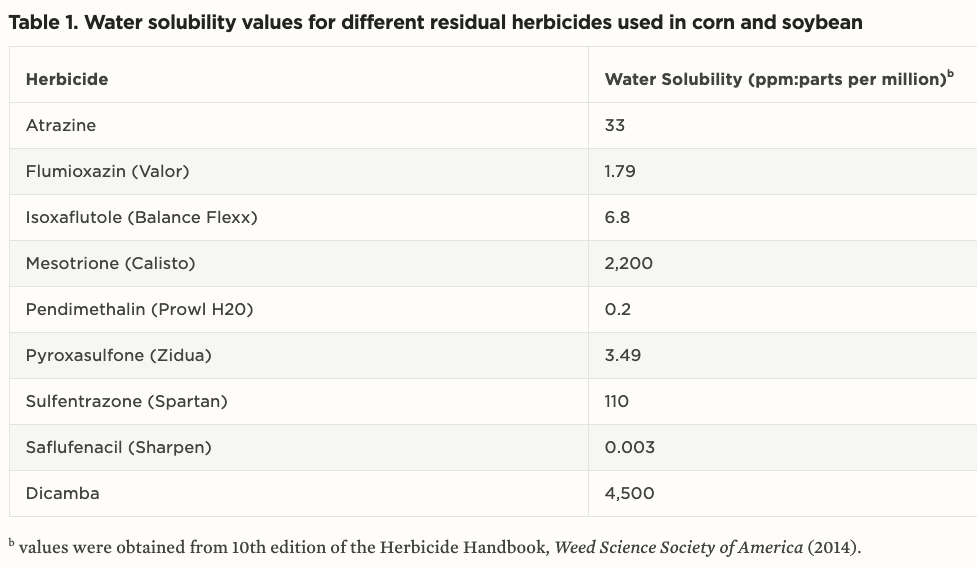The image size is (977, 569).
Task: Select the 3.49 solubility value
Action: tap(623, 355)
